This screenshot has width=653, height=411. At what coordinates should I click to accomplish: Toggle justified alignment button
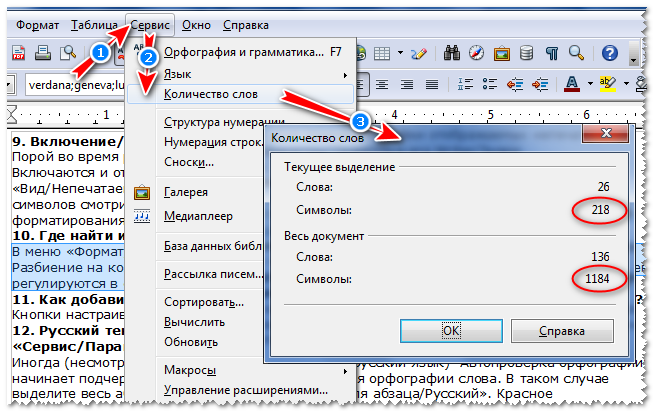[431, 83]
